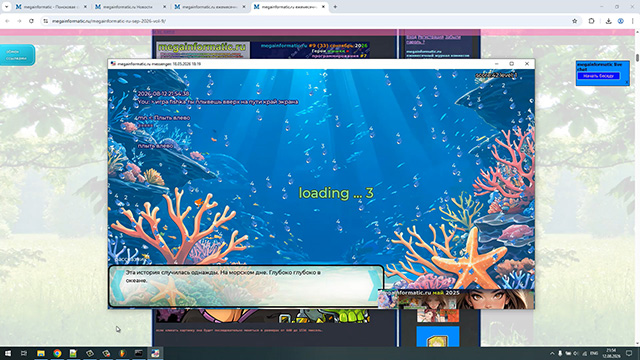
Task: Open a new browser tab
Action: (x=335, y=7)
